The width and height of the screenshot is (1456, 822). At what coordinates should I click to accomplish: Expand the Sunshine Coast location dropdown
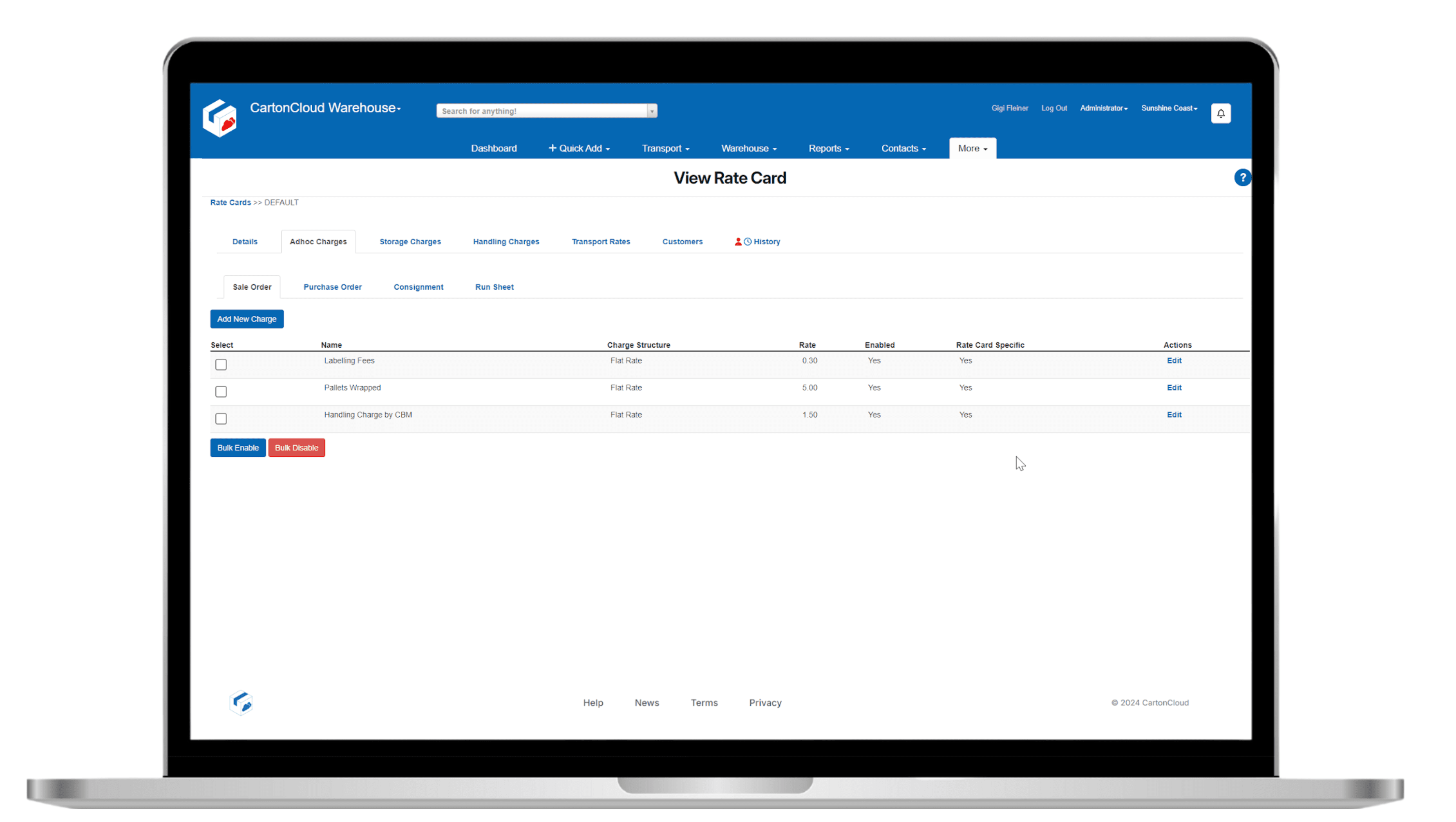point(1169,108)
